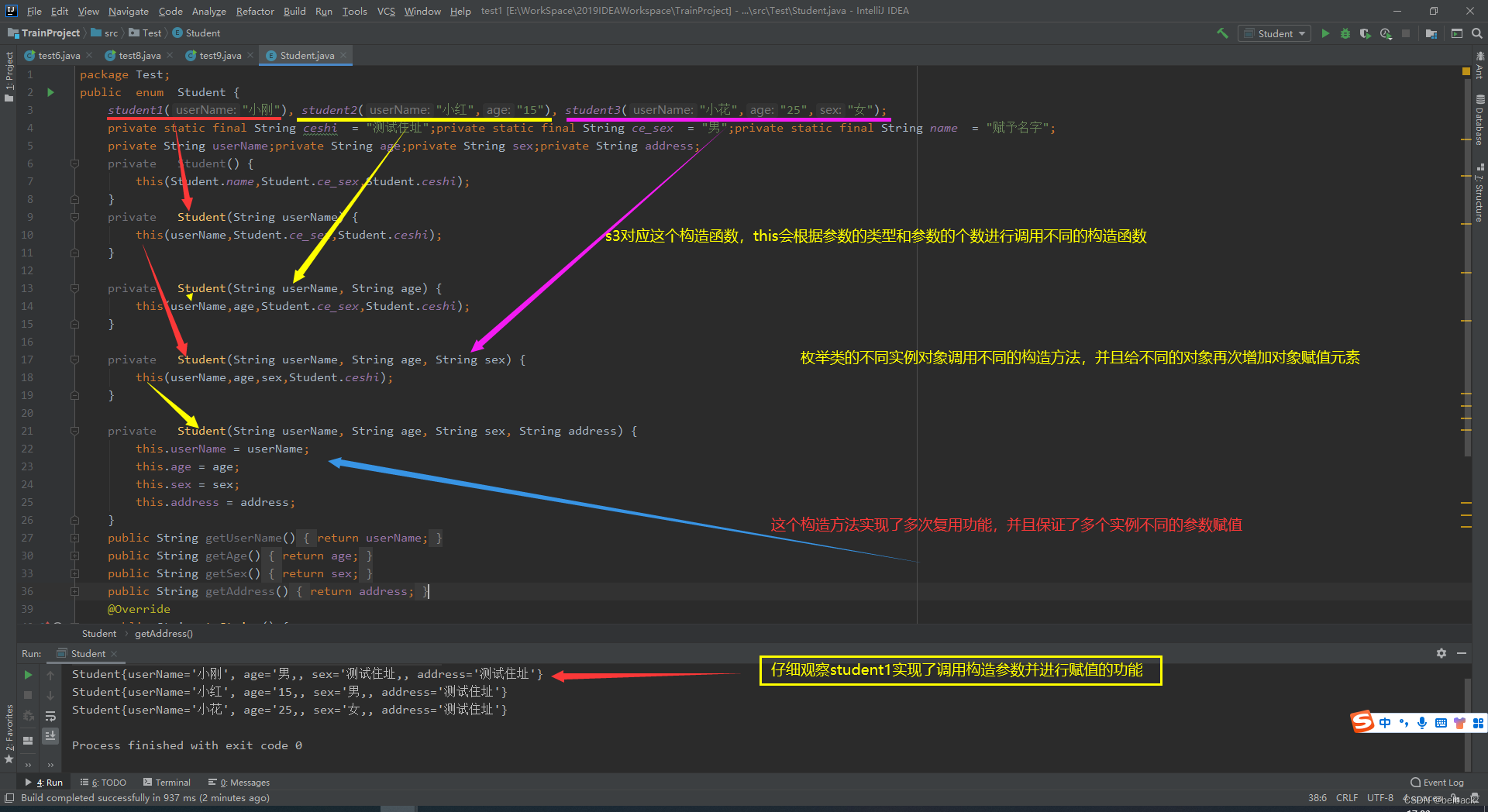Open the Project Structure icon
This screenshot has height=812, width=1488.
click(1431, 33)
